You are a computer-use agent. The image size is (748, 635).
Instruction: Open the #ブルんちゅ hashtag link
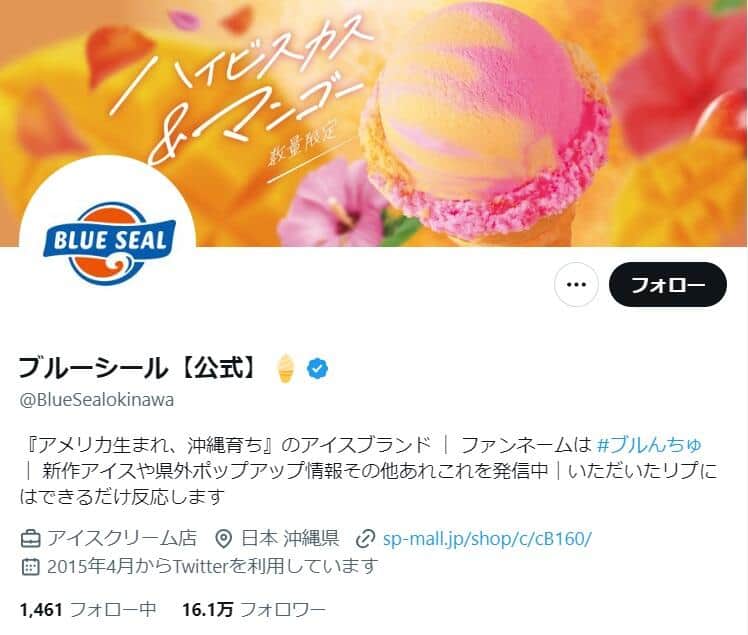(649, 444)
